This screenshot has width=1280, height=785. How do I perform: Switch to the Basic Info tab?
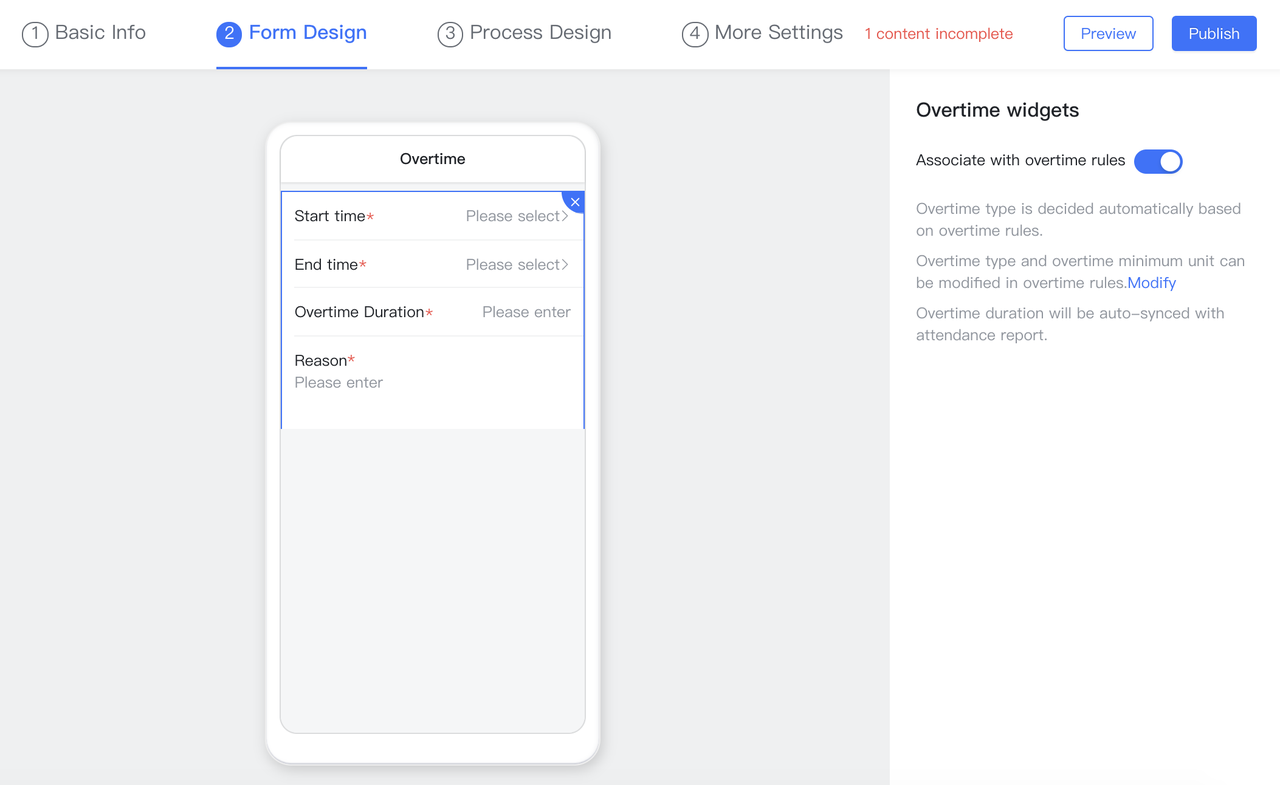pos(100,33)
